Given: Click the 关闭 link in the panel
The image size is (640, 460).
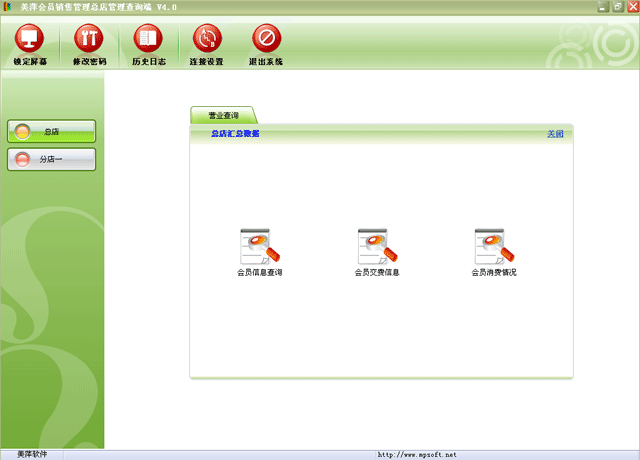Looking at the screenshot, I should point(555,134).
